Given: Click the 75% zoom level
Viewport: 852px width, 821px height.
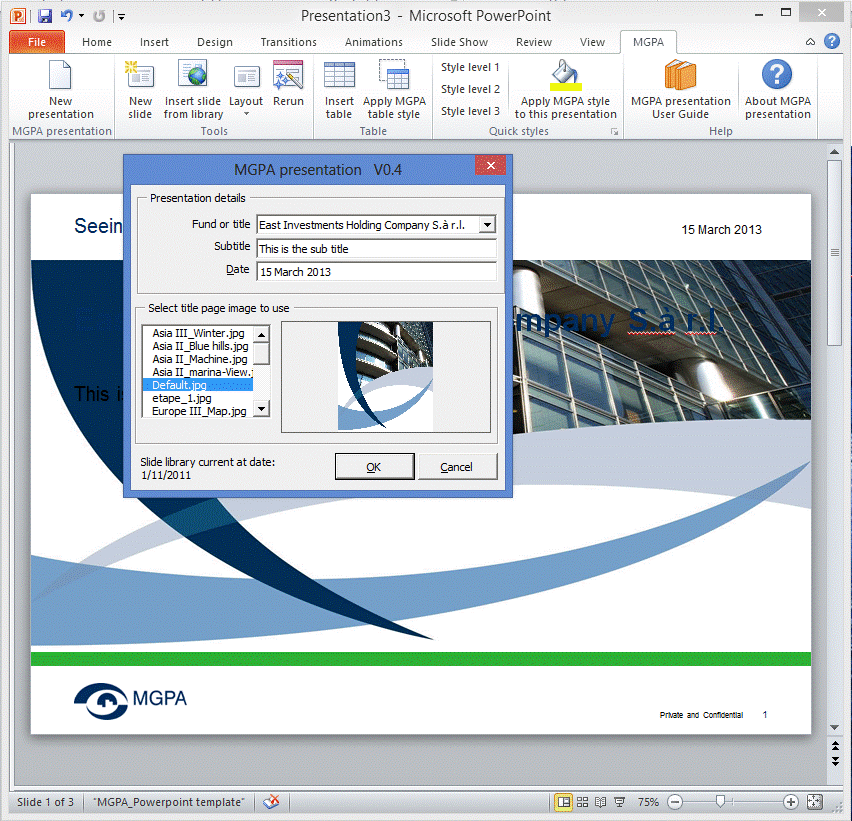Looking at the screenshot, I should point(648,802).
